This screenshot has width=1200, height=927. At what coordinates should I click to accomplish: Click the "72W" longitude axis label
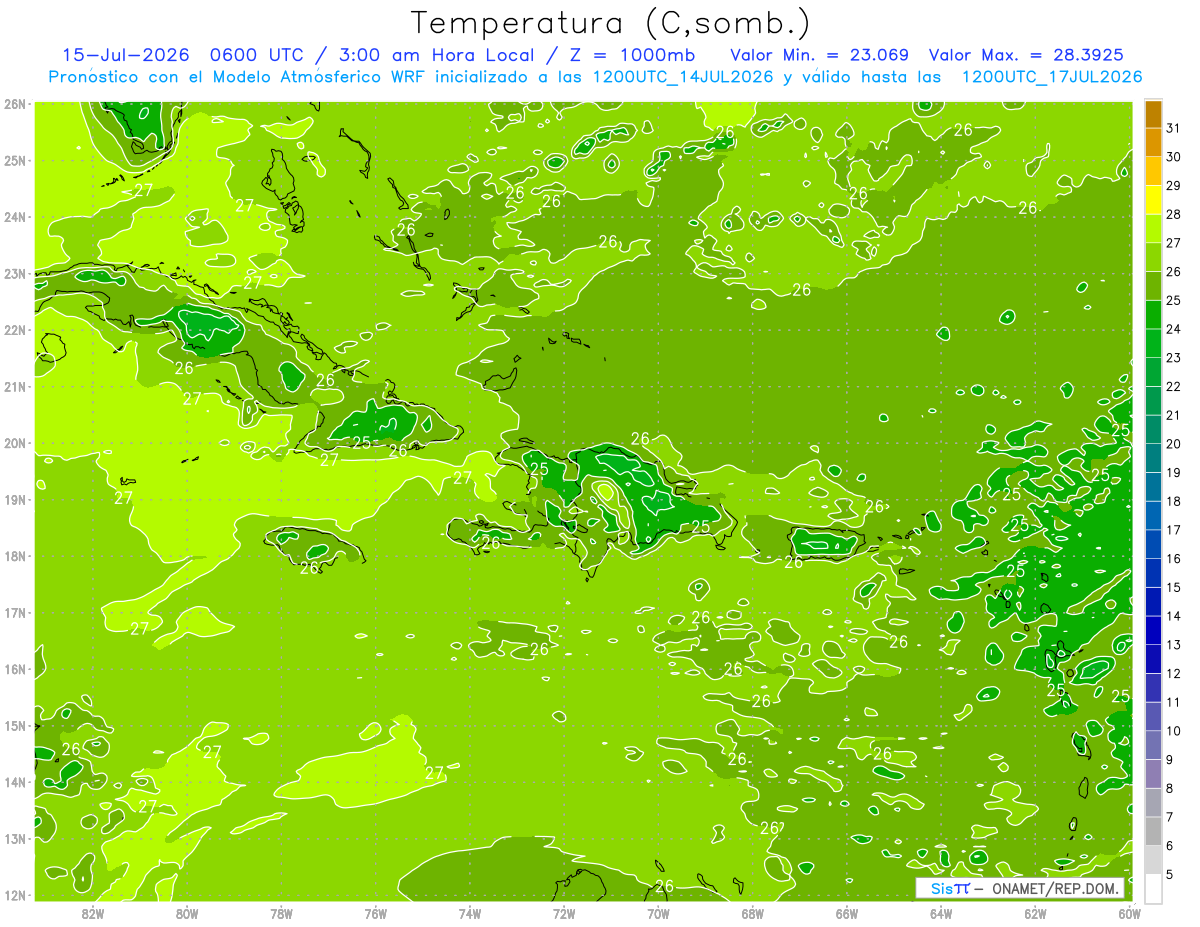[564, 913]
